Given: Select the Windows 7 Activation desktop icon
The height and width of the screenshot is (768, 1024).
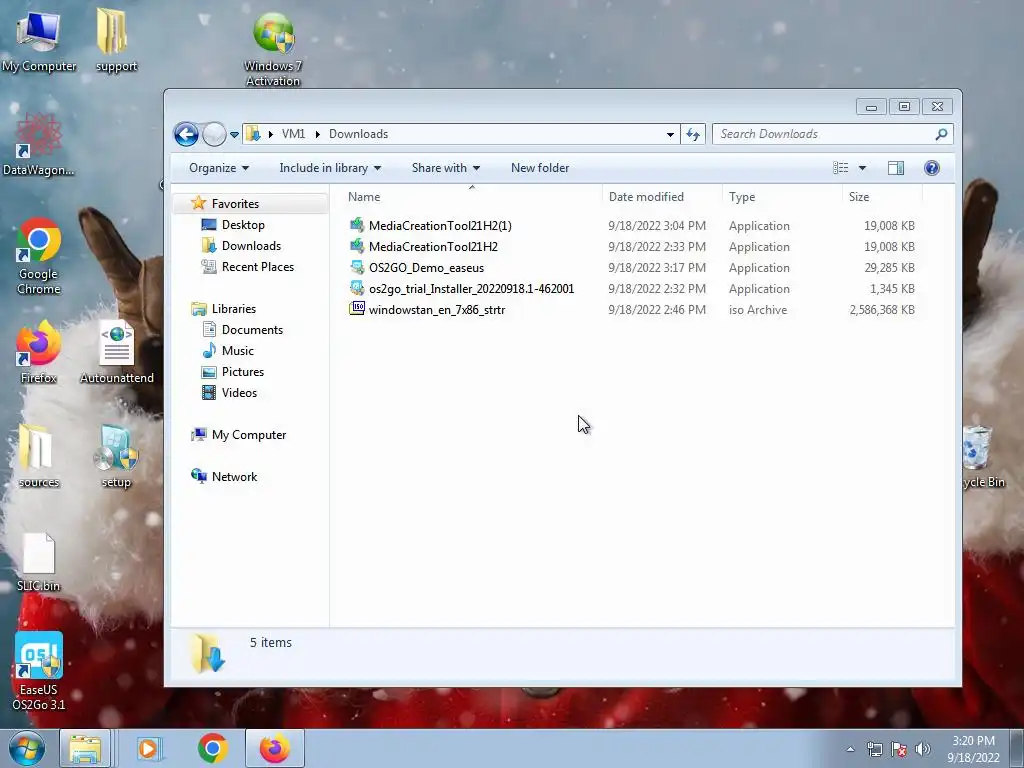Looking at the screenshot, I should tap(273, 50).
